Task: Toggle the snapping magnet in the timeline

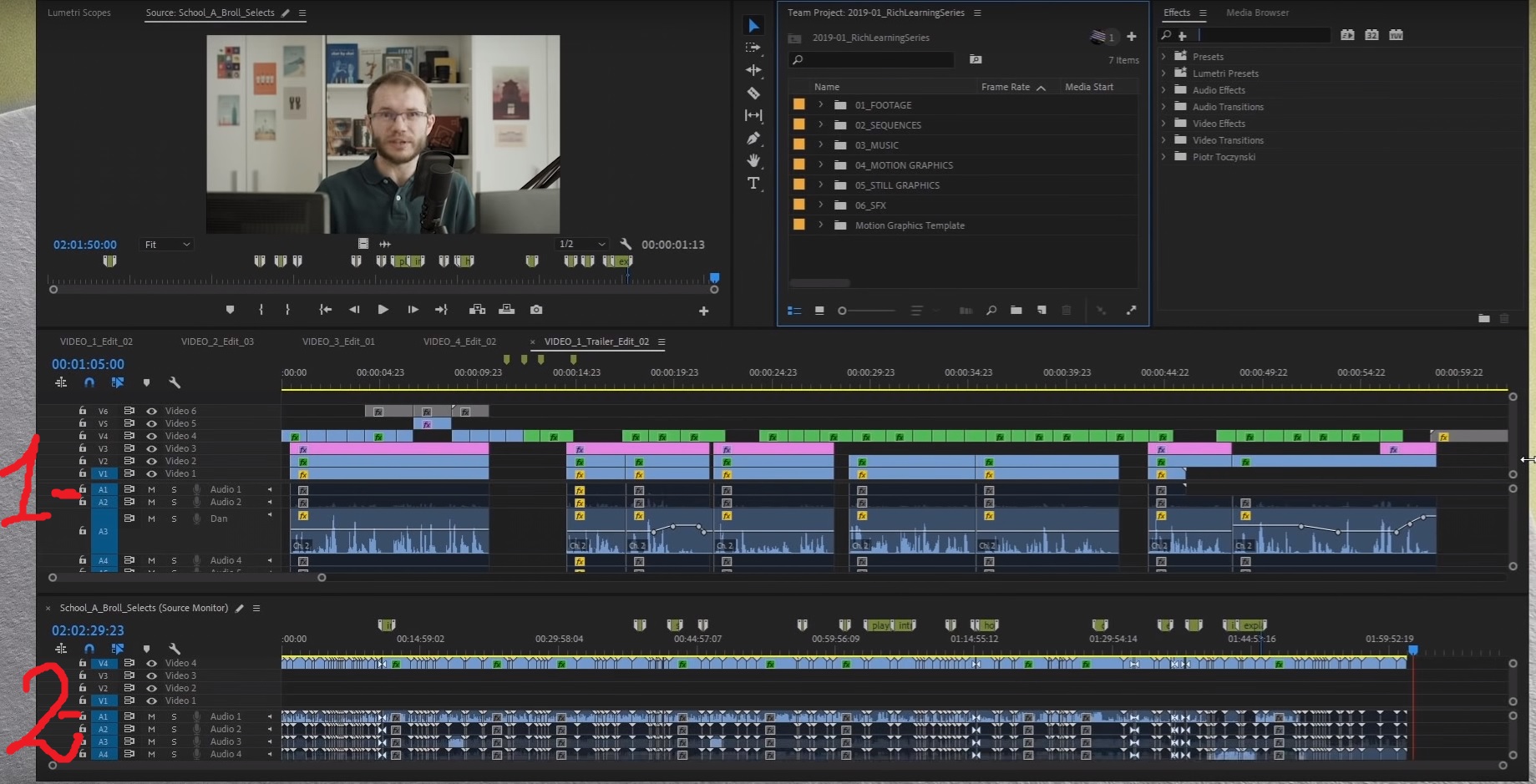Action: pos(89,382)
